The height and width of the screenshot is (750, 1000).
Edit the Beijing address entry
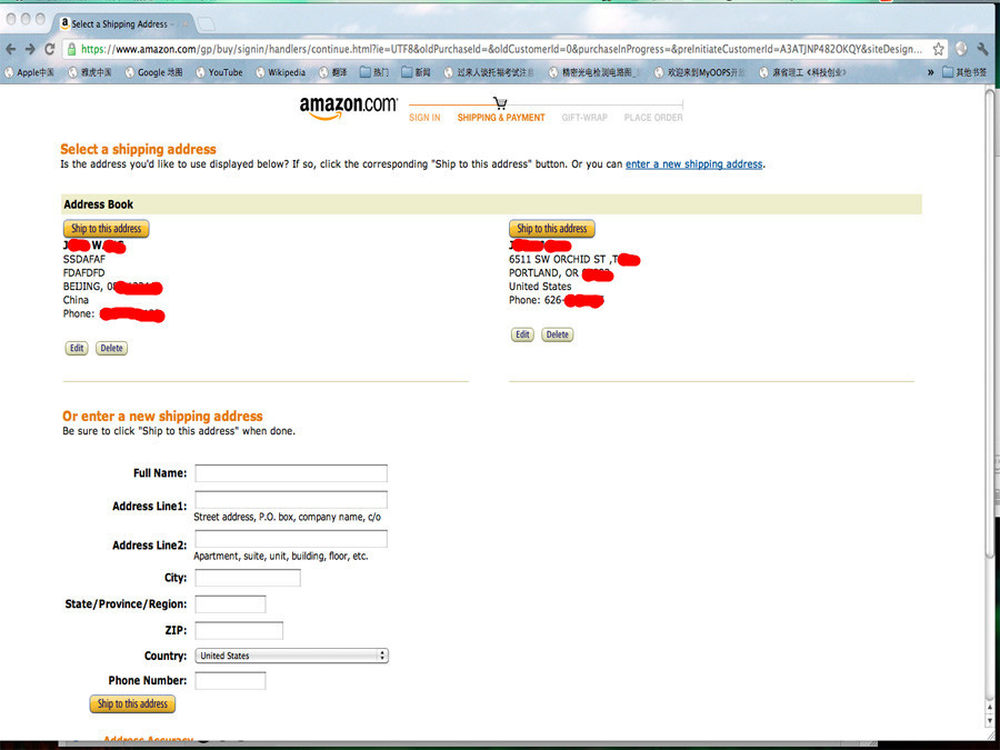pos(77,348)
